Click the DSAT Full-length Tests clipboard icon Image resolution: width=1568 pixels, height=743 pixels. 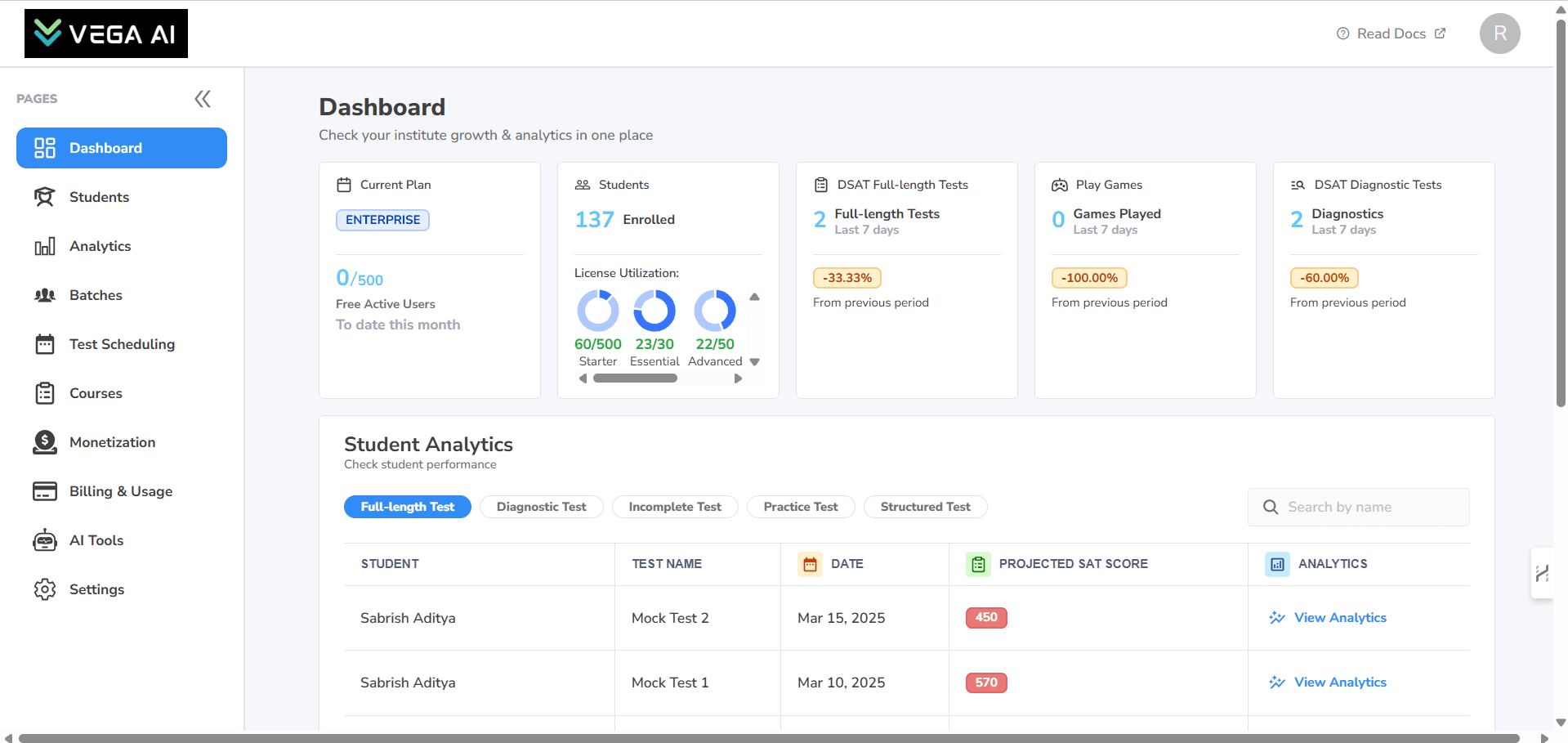tap(821, 185)
